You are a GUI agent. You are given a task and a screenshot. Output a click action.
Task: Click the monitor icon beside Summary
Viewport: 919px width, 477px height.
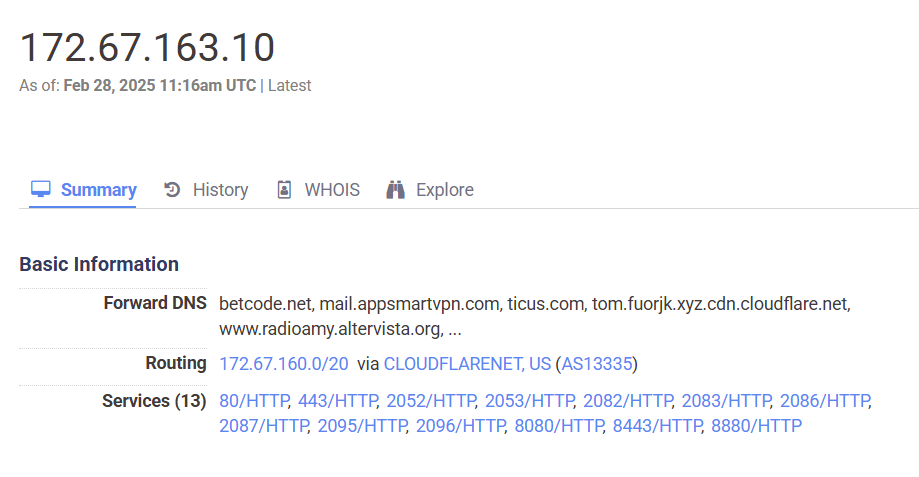tap(40, 189)
